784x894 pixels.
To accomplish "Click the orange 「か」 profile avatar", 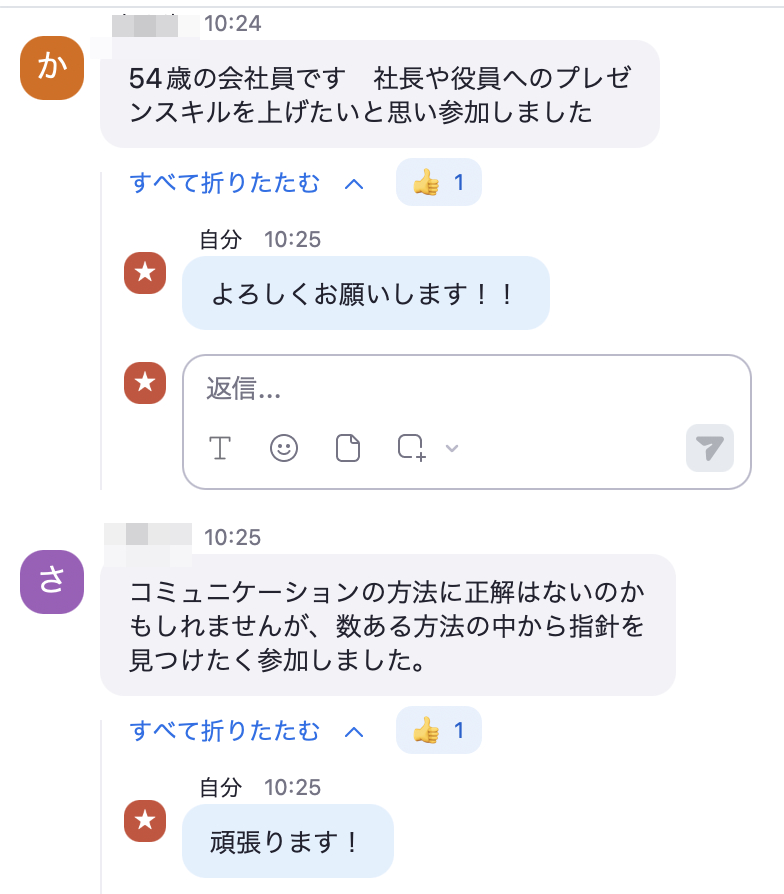I will (x=50, y=70).
